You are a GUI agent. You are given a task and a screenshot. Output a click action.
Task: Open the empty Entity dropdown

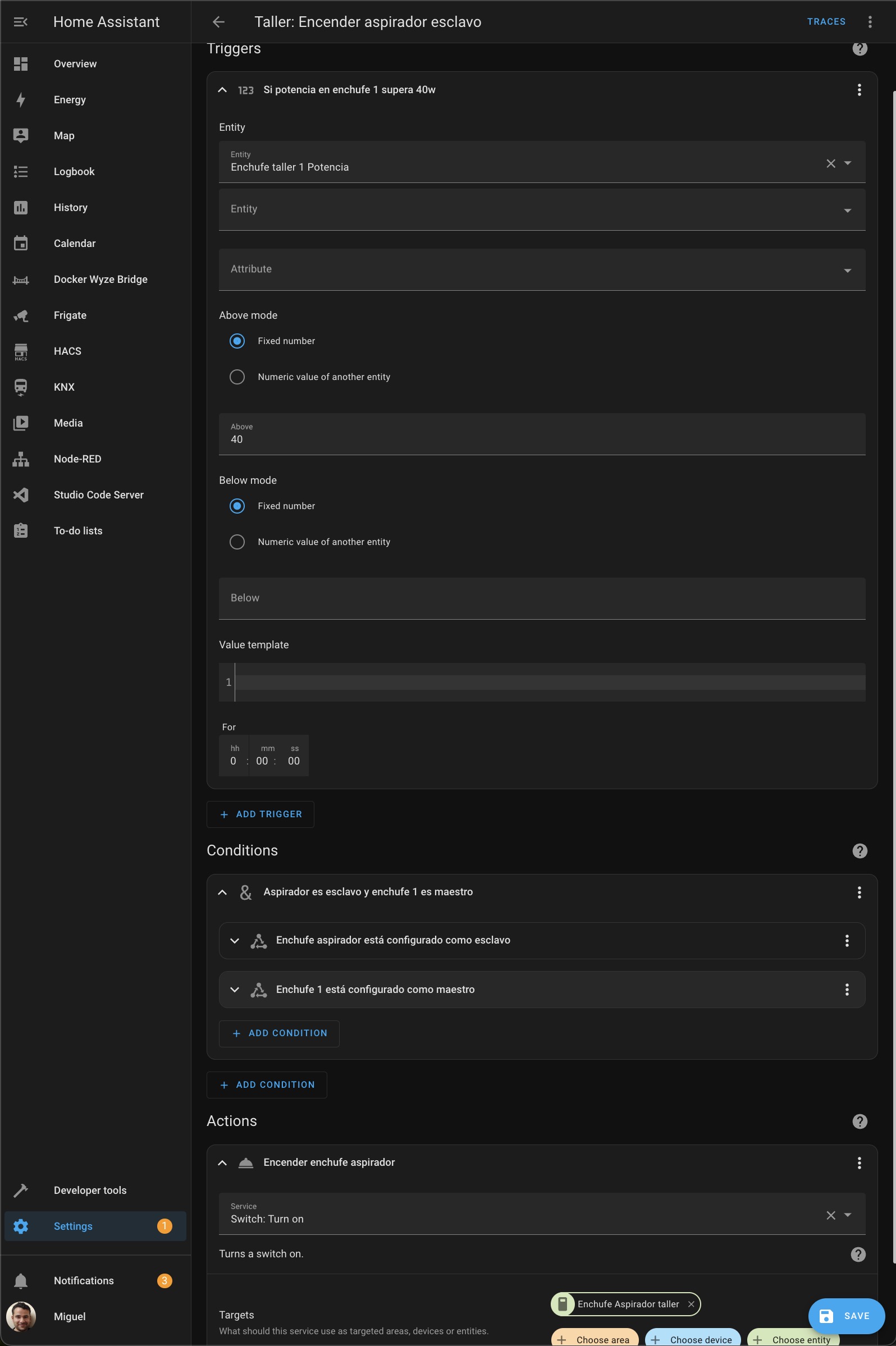click(x=542, y=210)
